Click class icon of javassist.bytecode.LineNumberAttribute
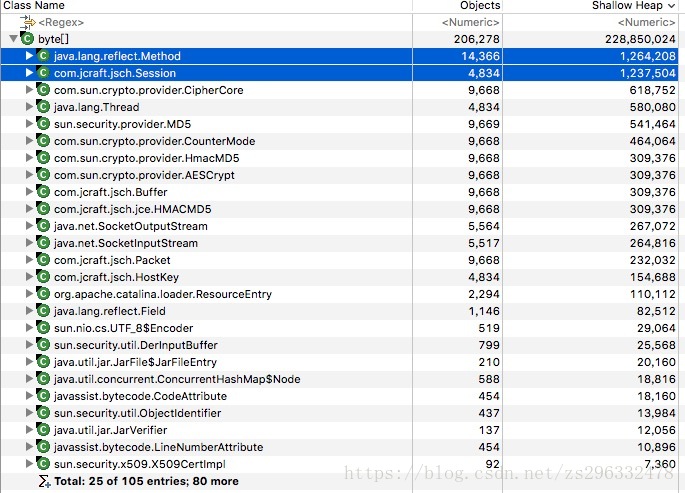Screen dimensions: 685x493 (43, 447)
